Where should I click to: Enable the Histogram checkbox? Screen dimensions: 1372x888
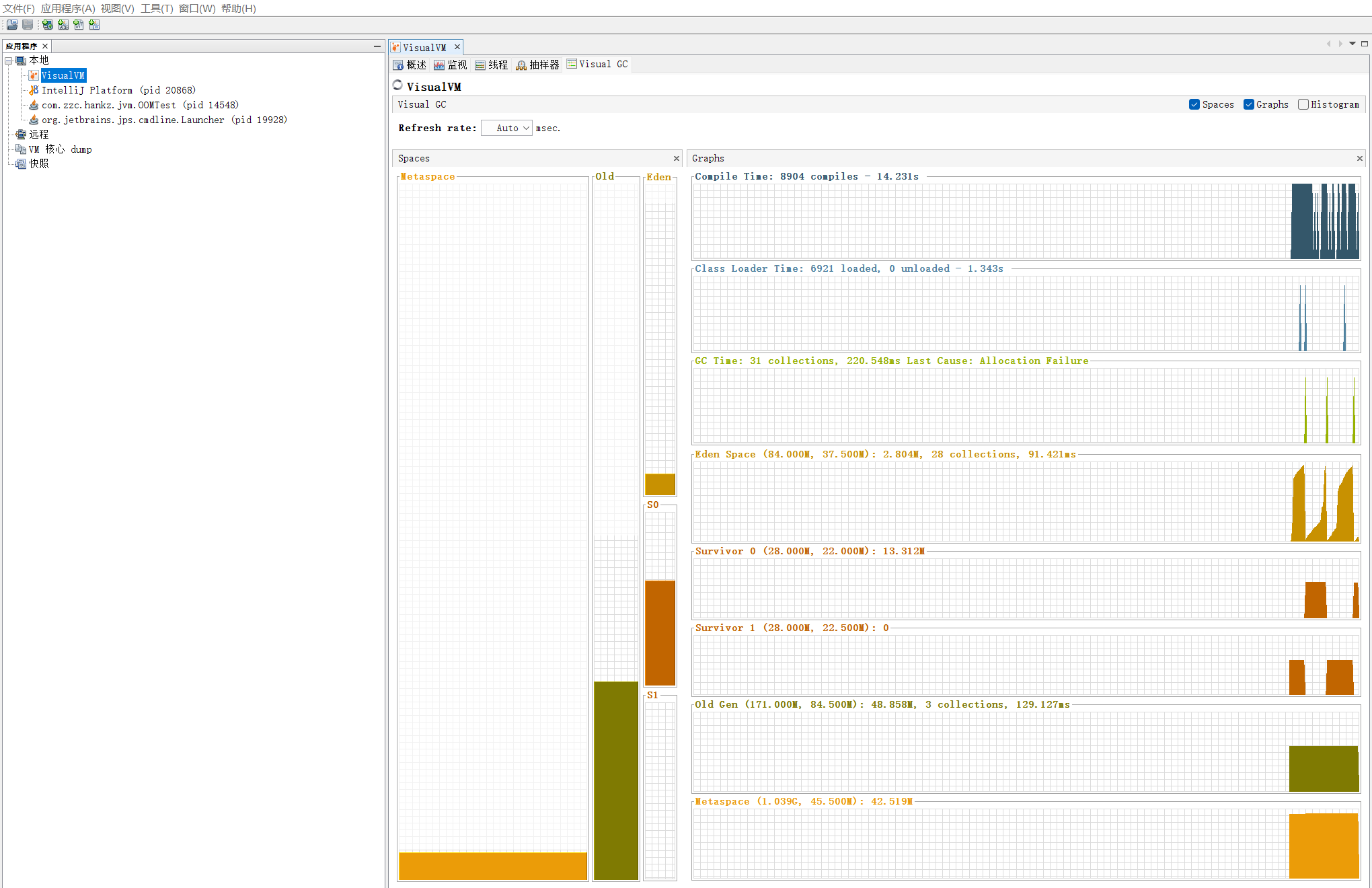click(x=1303, y=104)
